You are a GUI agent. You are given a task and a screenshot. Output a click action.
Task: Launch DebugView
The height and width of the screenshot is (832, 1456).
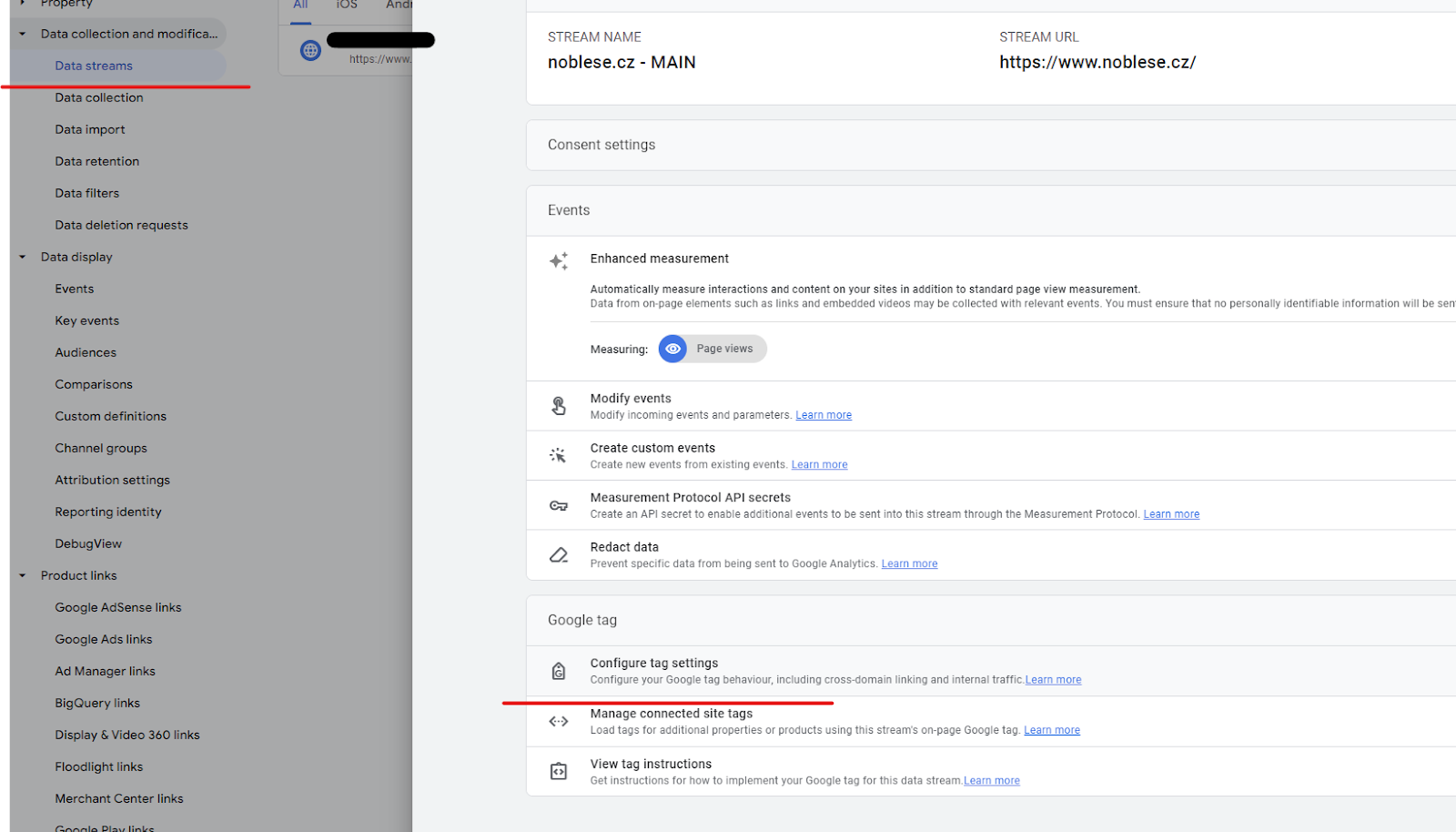click(88, 543)
